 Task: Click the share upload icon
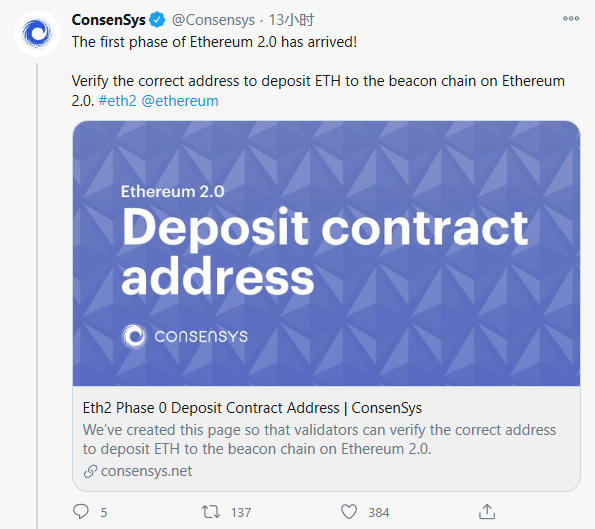pos(487,512)
